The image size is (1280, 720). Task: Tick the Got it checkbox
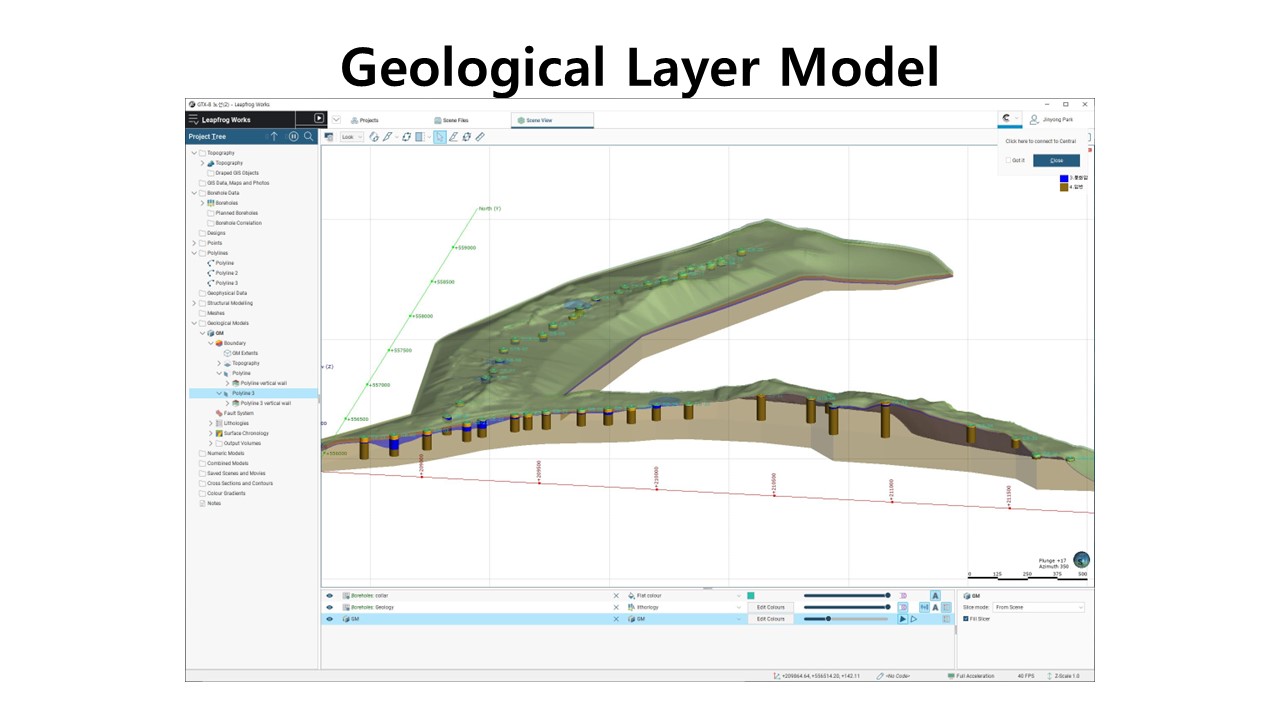coord(1008,160)
